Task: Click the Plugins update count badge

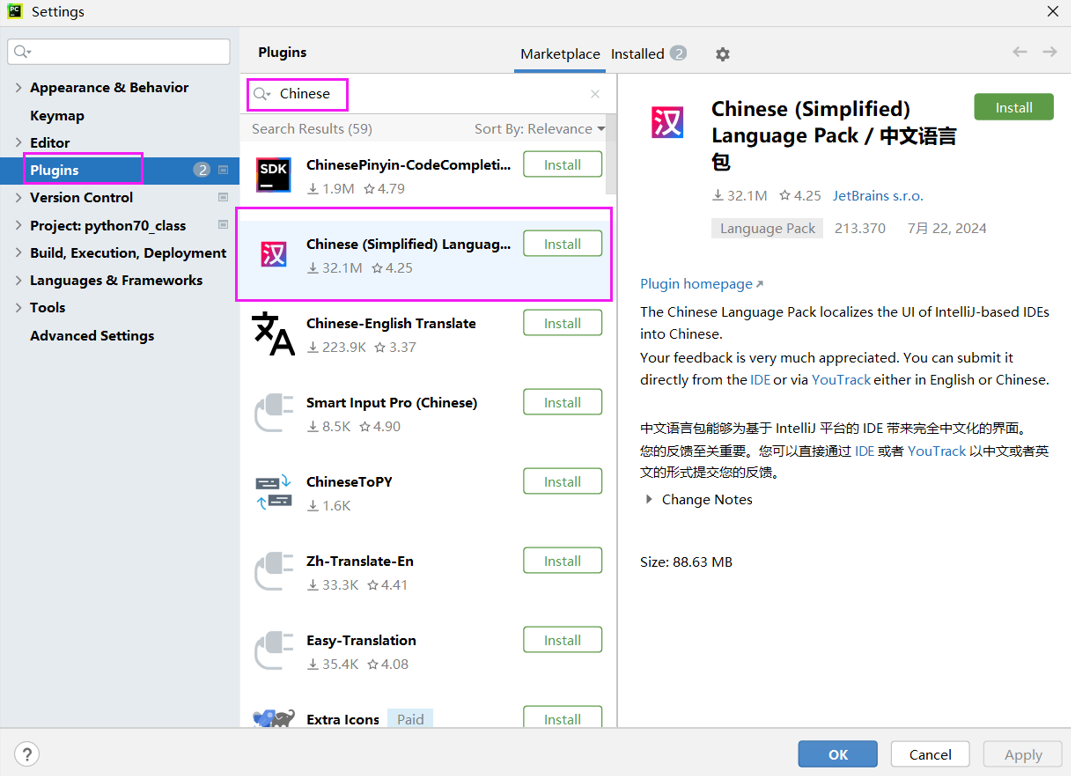Action: click(x=201, y=169)
